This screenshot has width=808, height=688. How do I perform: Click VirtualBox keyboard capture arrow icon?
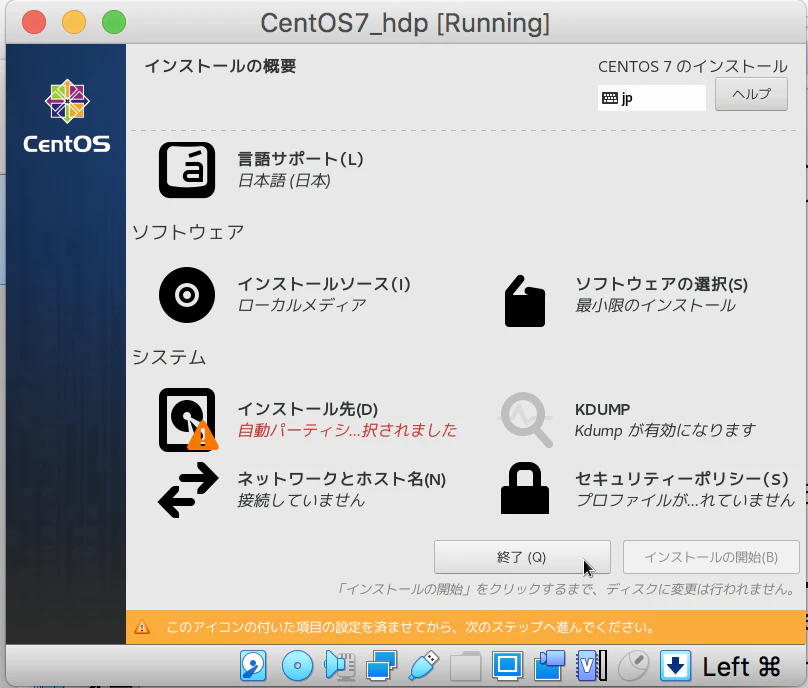click(675, 666)
